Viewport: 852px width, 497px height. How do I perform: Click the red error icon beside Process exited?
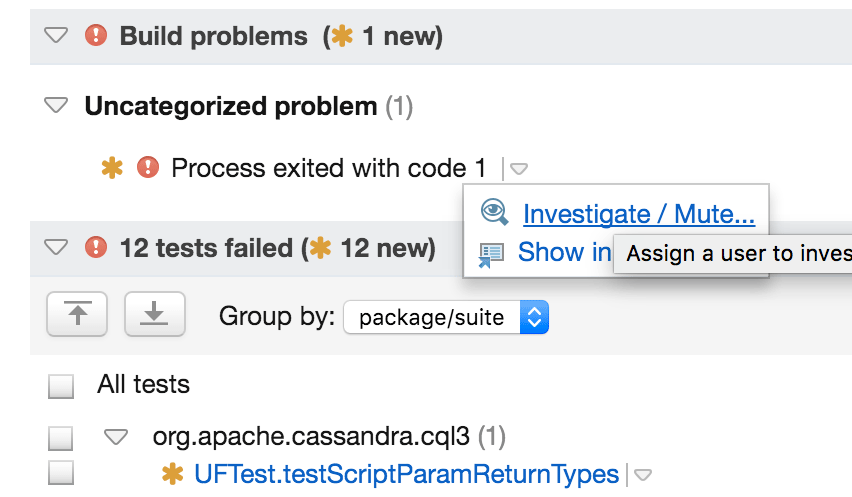148,168
